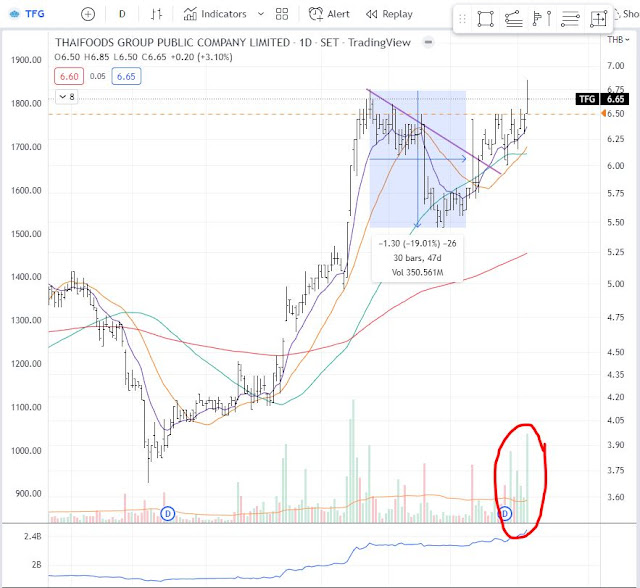Click the 0.05 spread value
The width and height of the screenshot is (640, 588).
[98, 76]
